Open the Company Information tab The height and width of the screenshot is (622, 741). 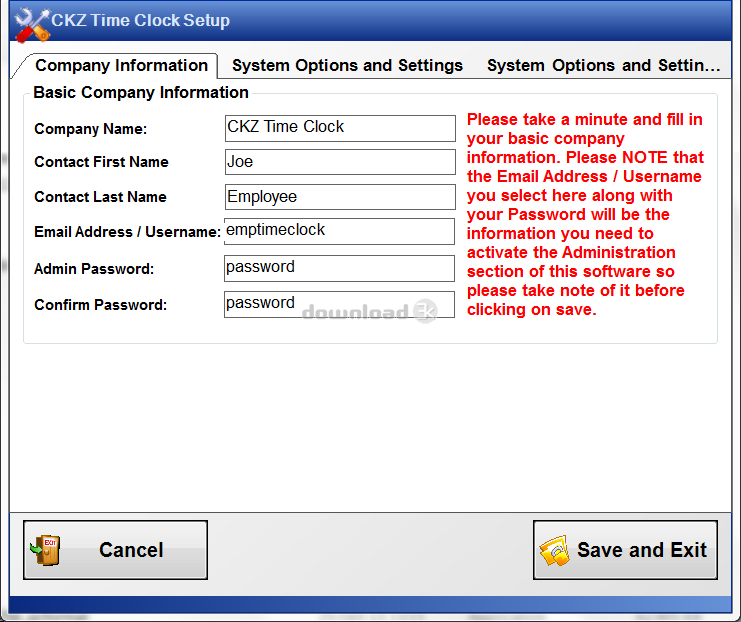point(121,65)
